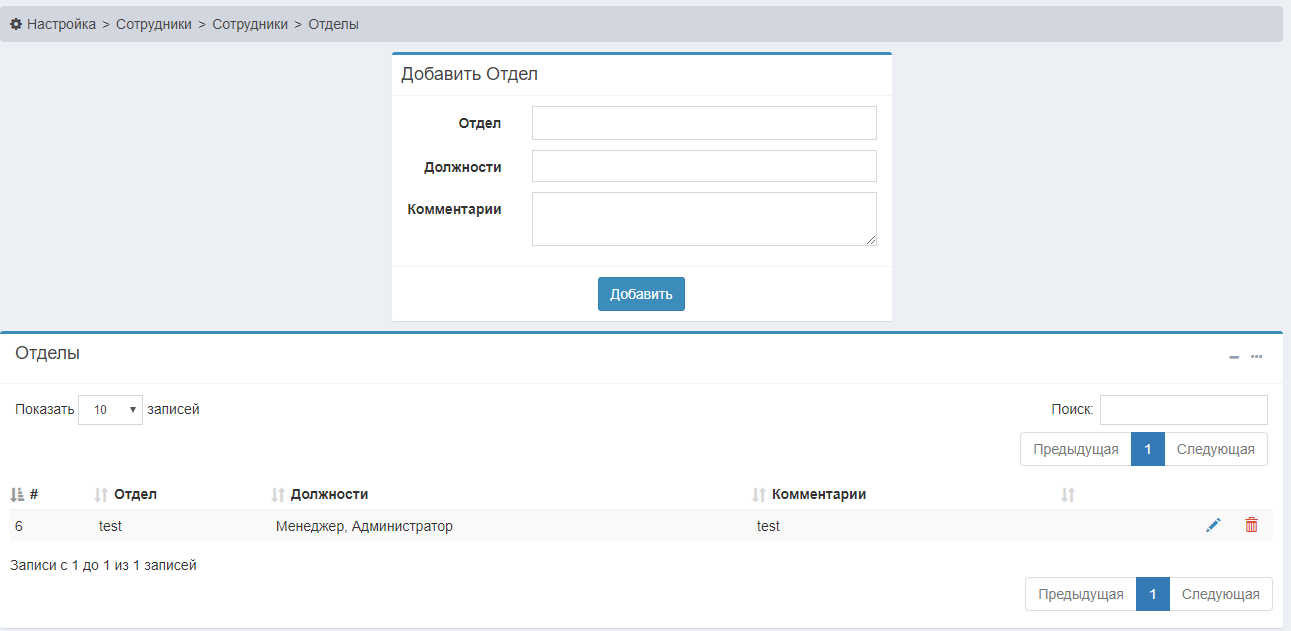Open the three-dots panel options icon
Viewport: 1291px width, 631px height.
point(1256,356)
